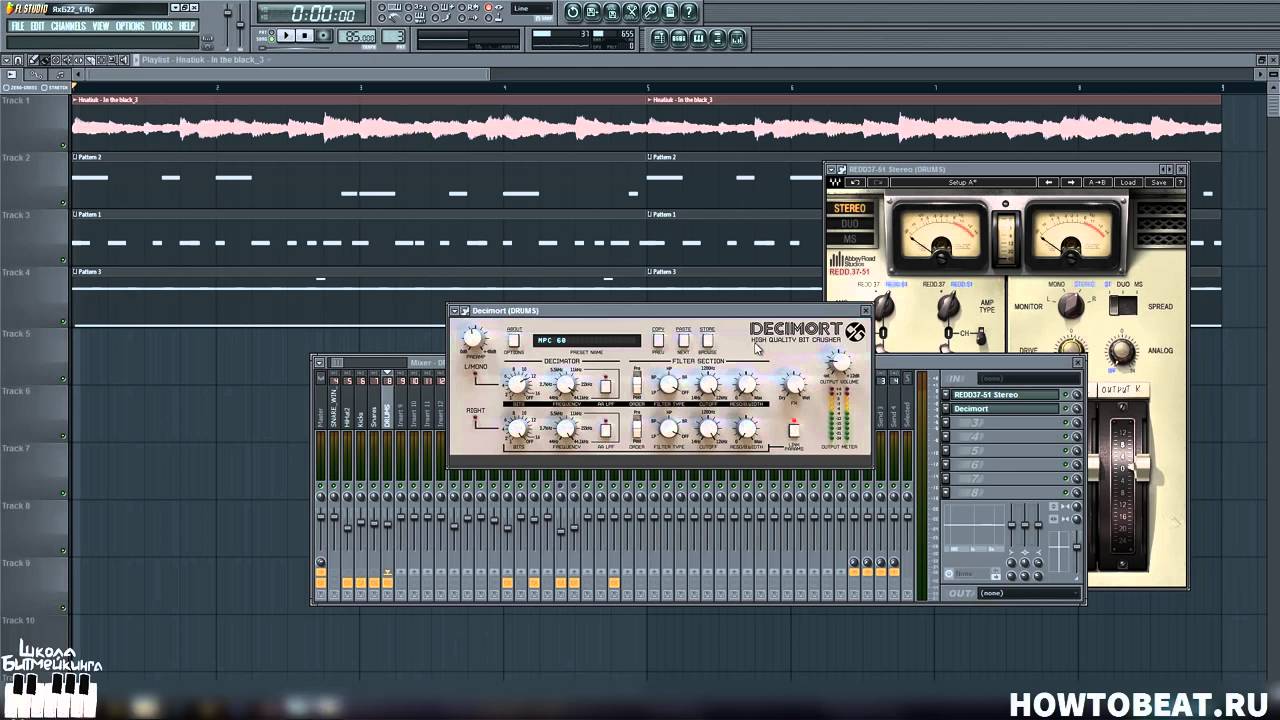Click the Decimort Prev preset button

point(658,341)
